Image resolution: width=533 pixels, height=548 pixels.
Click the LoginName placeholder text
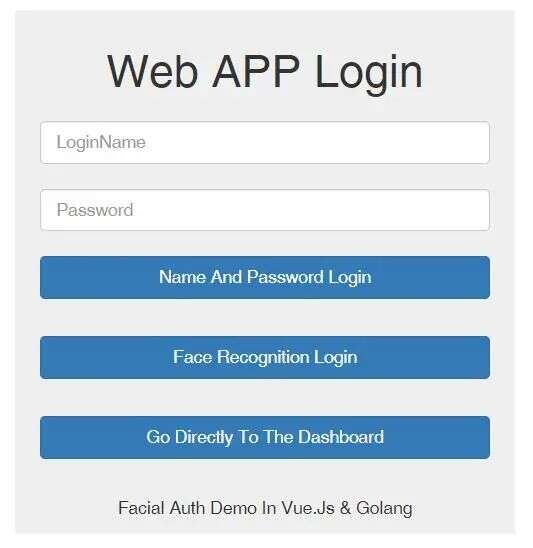click(x=101, y=143)
